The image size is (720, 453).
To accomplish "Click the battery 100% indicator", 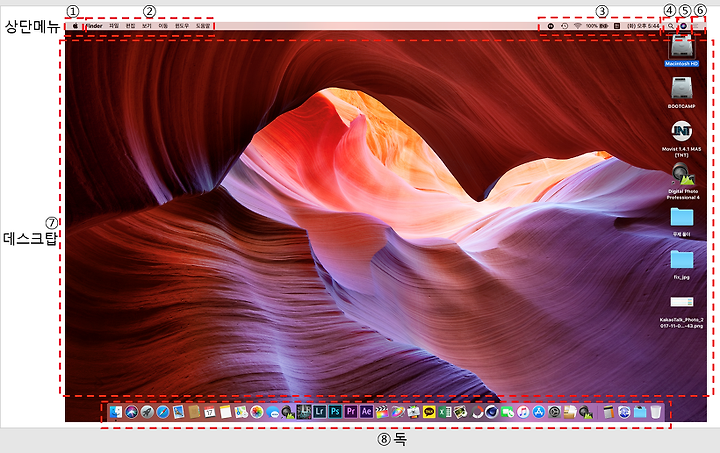I will tap(597, 26).
